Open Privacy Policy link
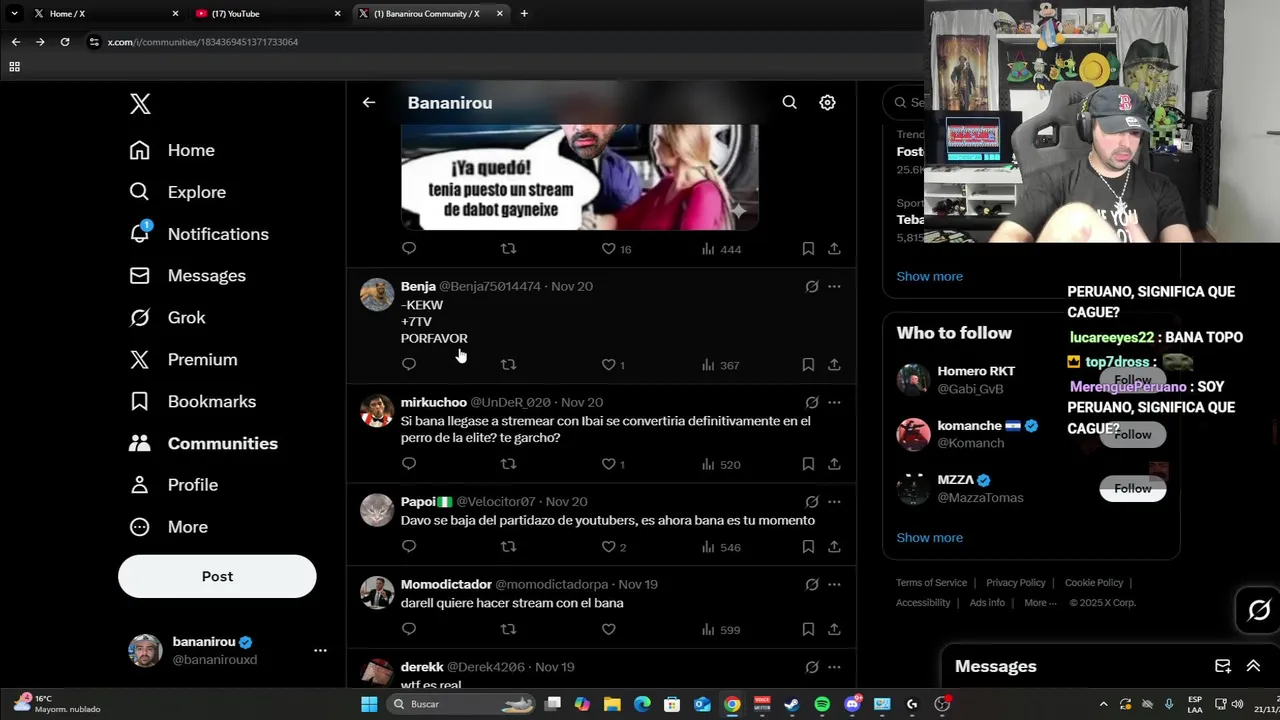 point(1015,583)
